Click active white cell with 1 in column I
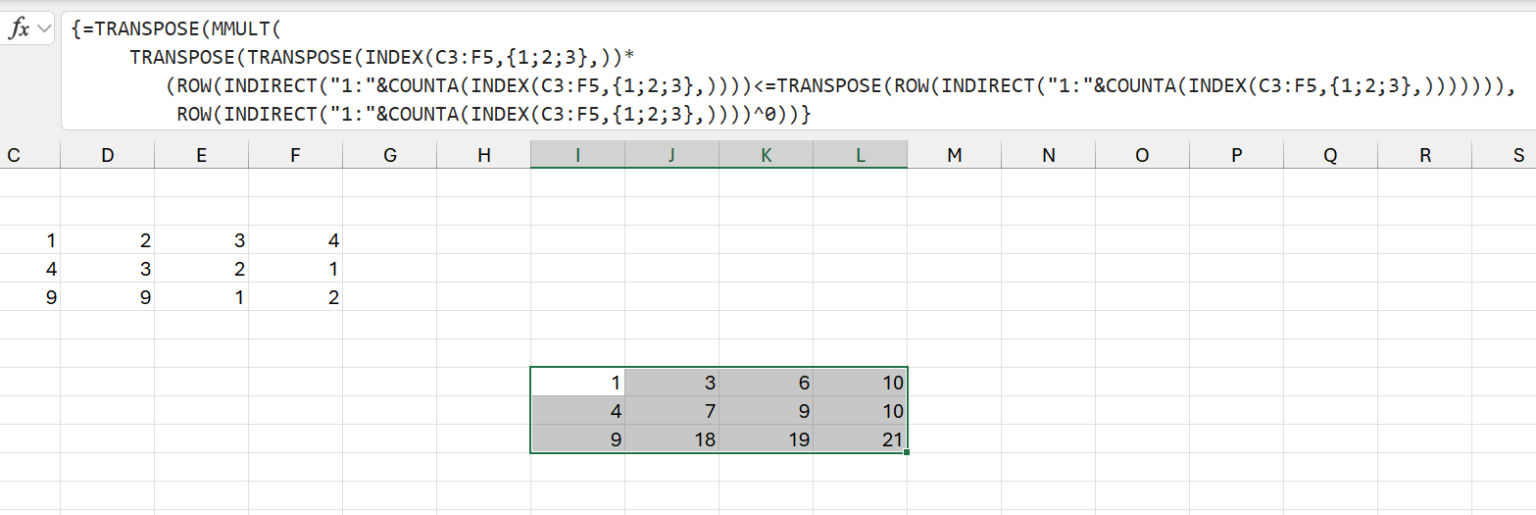This screenshot has height=515, width=1536. pos(577,382)
